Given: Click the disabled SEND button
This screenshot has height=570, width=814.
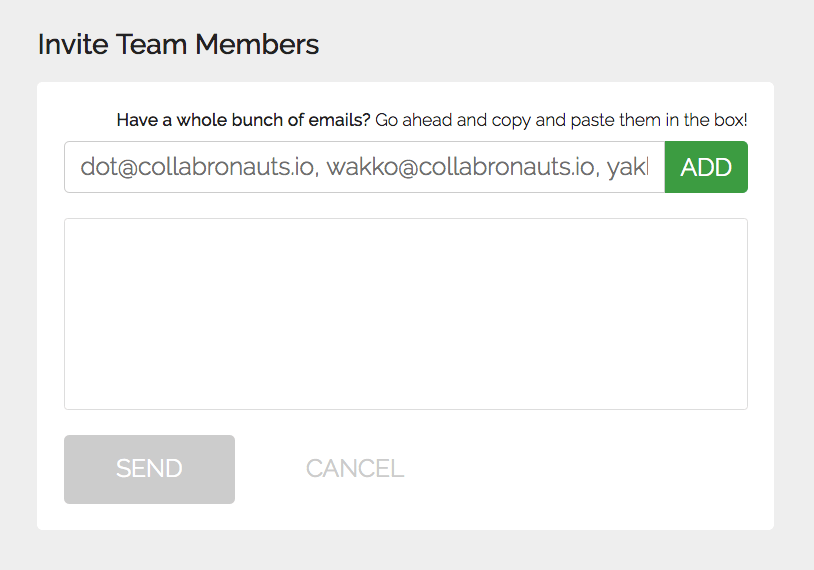Looking at the screenshot, I should (150, 469).
